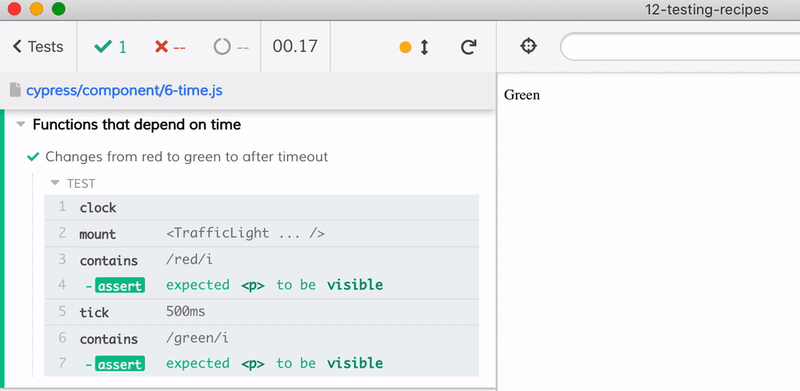
Task: Open the cypress/component/6-time.js spec file link
Action: click(x=124, y=91)
